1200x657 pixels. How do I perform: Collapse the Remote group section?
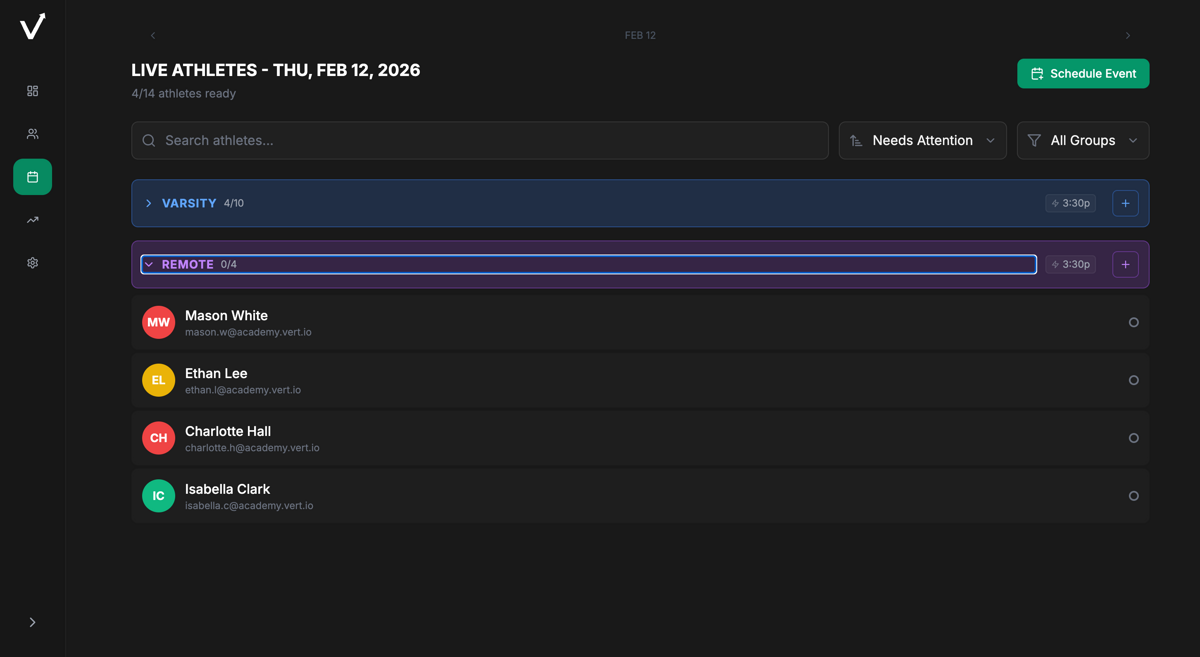click(x=149, y=265)
